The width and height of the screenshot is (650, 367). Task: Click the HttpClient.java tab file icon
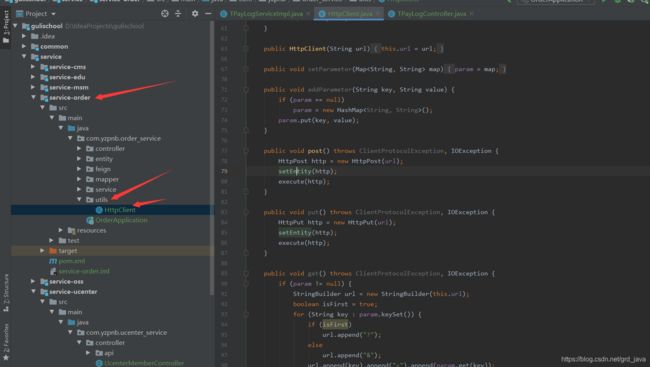click(x=322, y=14)
